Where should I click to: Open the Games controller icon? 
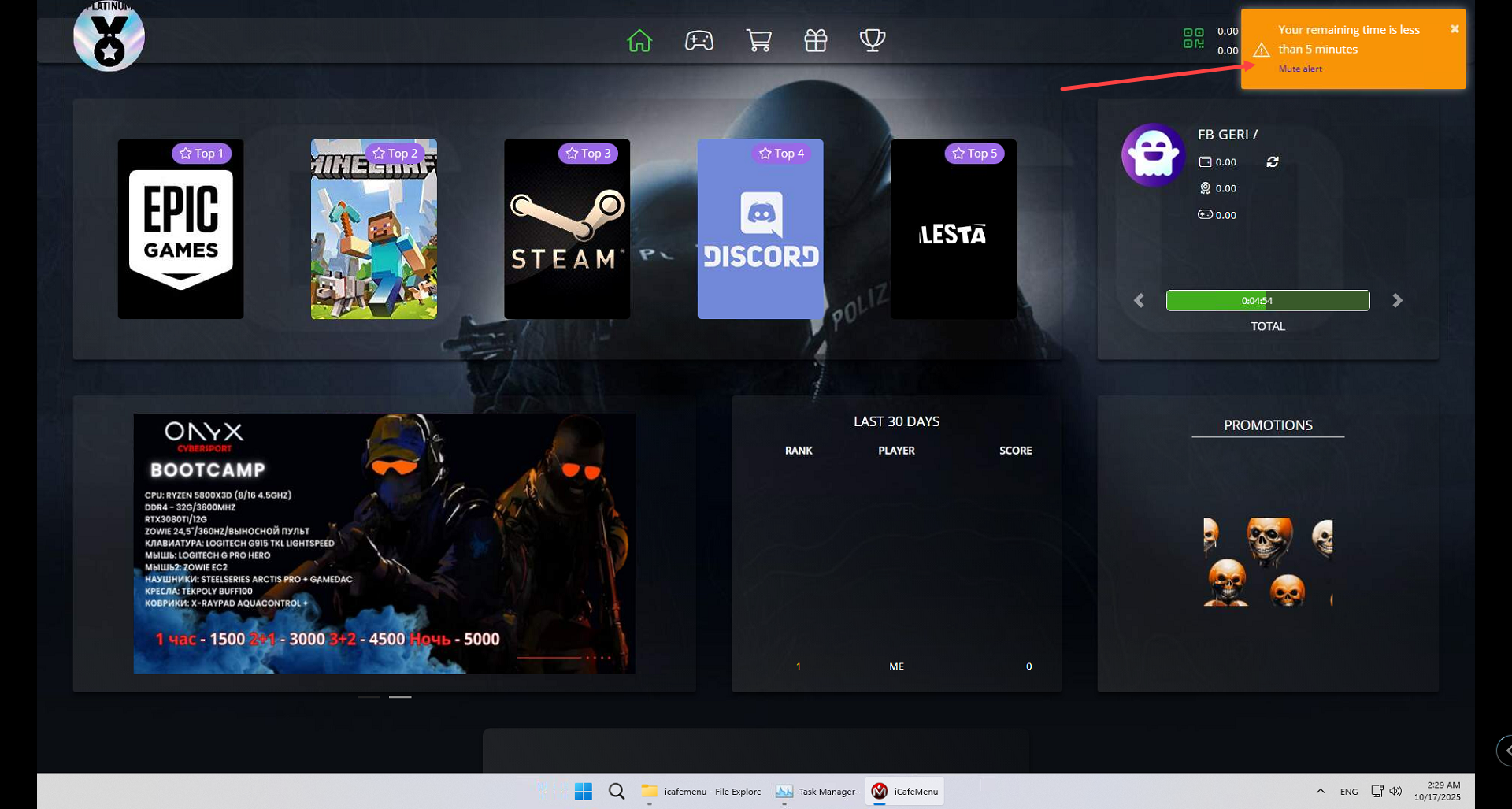[699, 40]
